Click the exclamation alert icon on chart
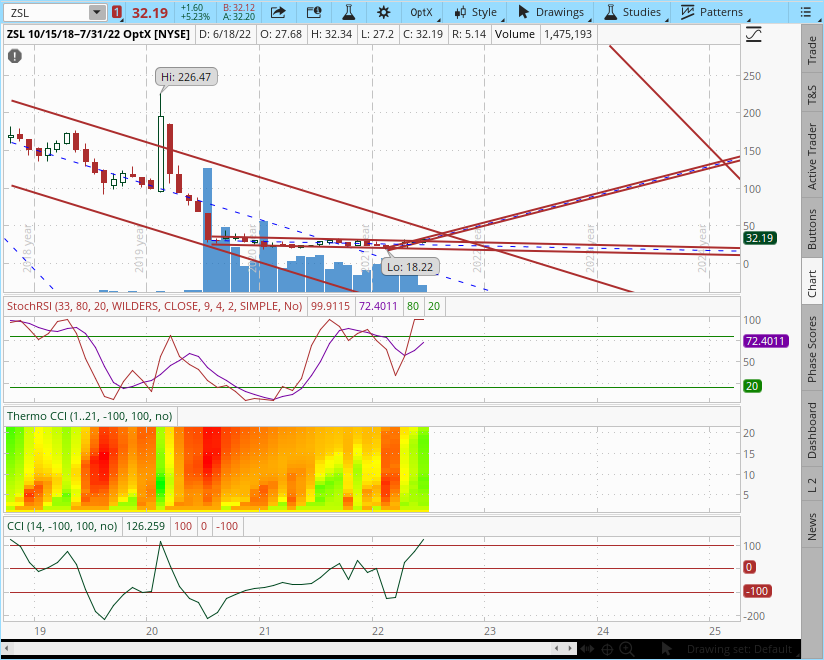This screenshot has width=824, height=660. click(x=14, y=56)
